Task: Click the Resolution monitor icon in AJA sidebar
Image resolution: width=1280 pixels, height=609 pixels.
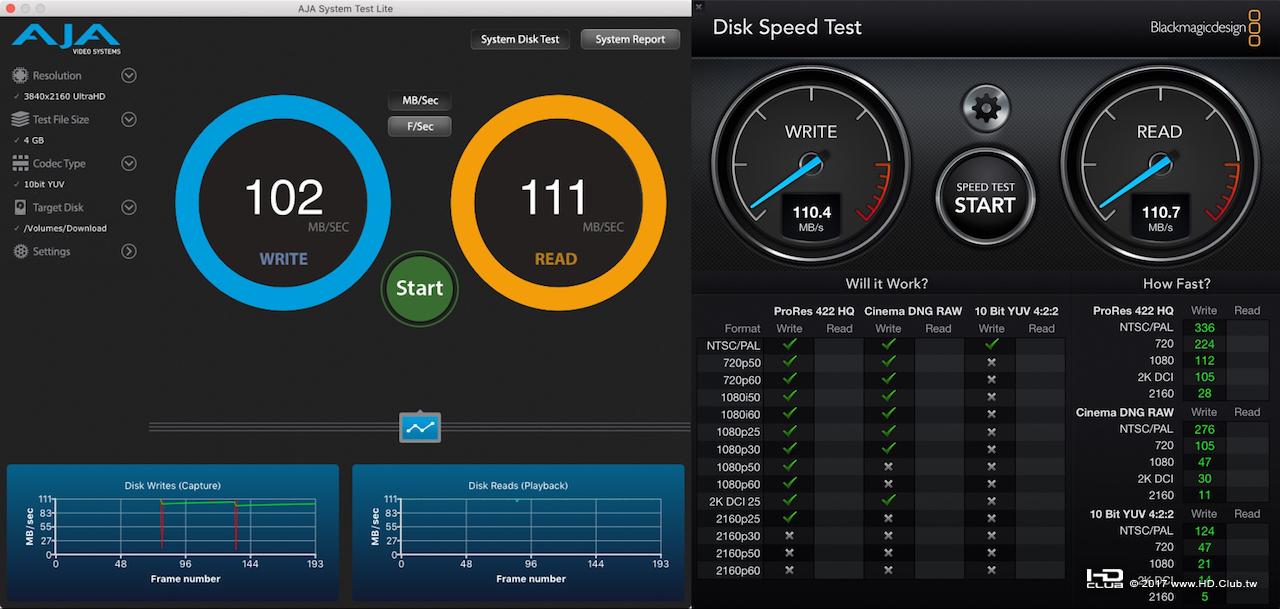Action: tap(20, 76)
